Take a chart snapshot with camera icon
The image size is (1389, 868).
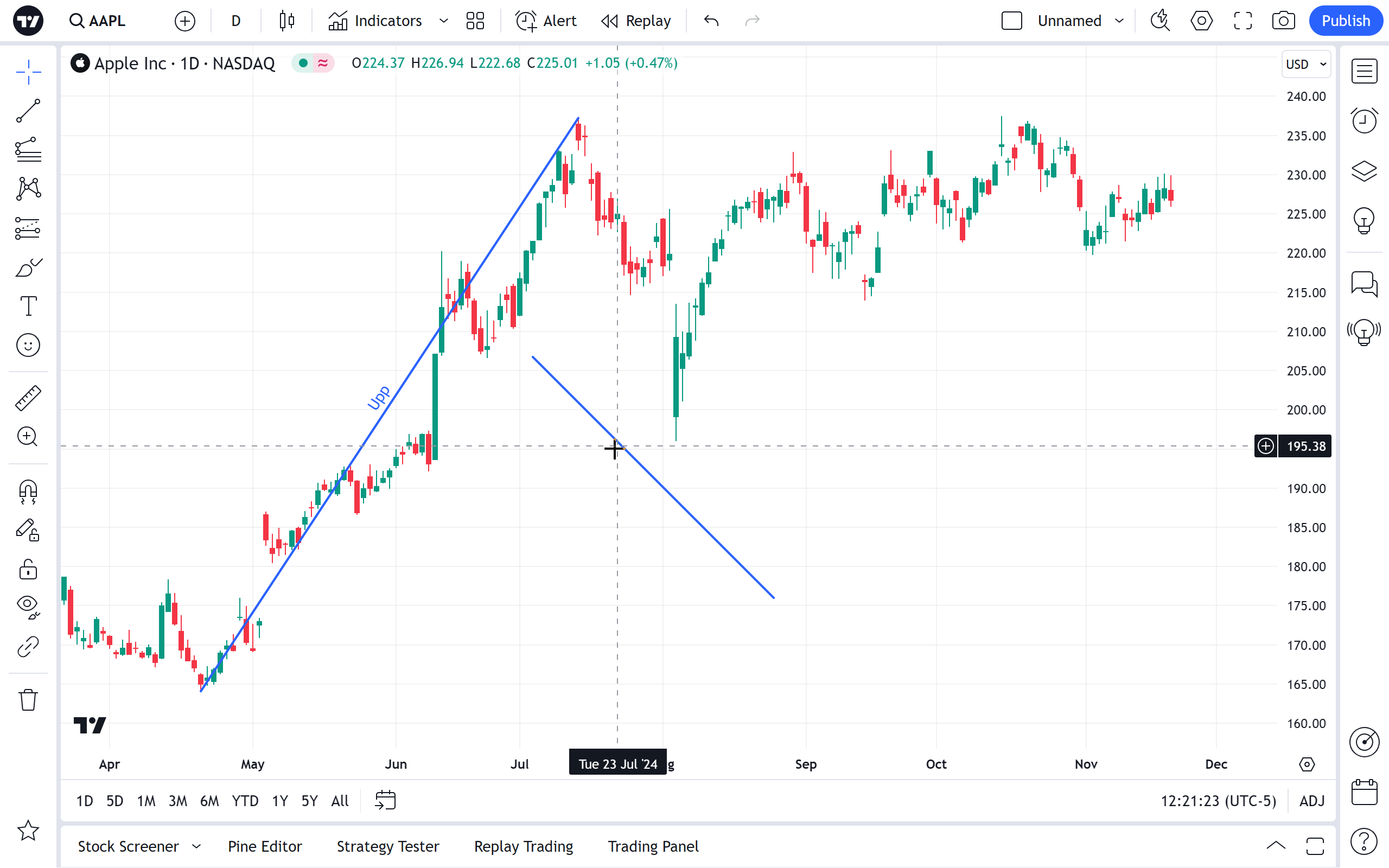[x=1283, y=21]
